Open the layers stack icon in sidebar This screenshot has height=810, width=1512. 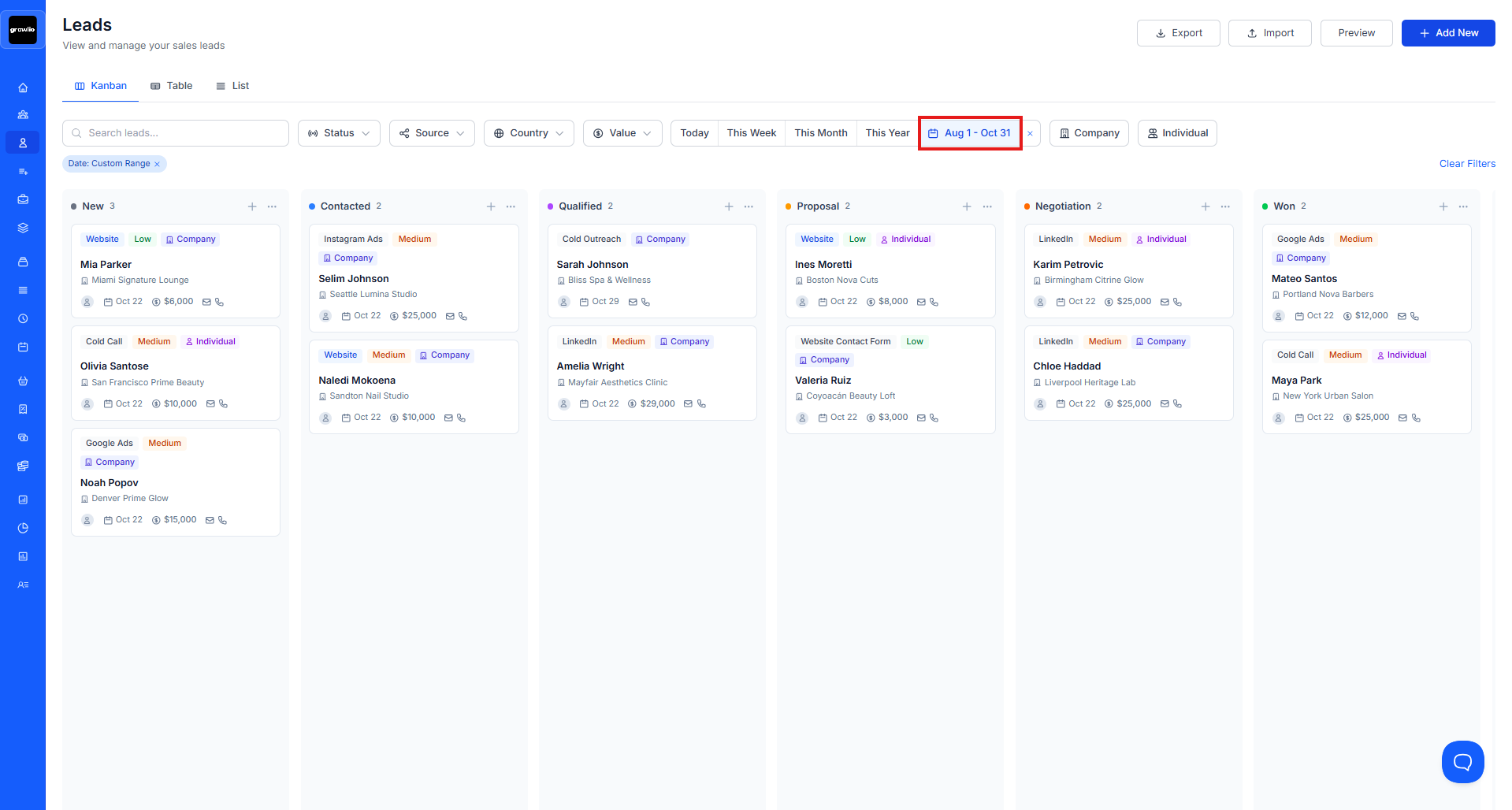(x=23, y=228)
